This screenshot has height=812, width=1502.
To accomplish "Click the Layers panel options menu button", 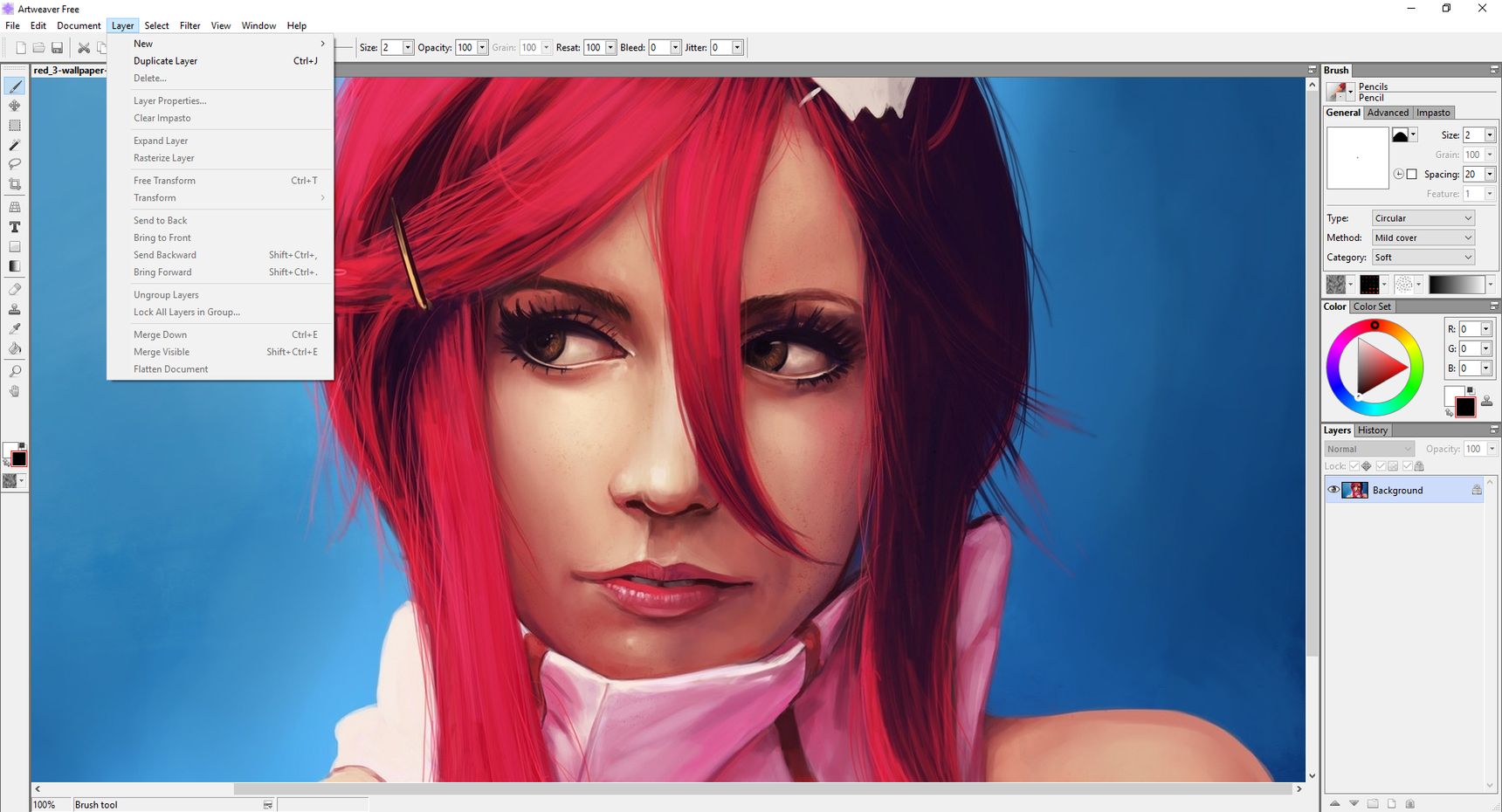I will click(1493, 430).
